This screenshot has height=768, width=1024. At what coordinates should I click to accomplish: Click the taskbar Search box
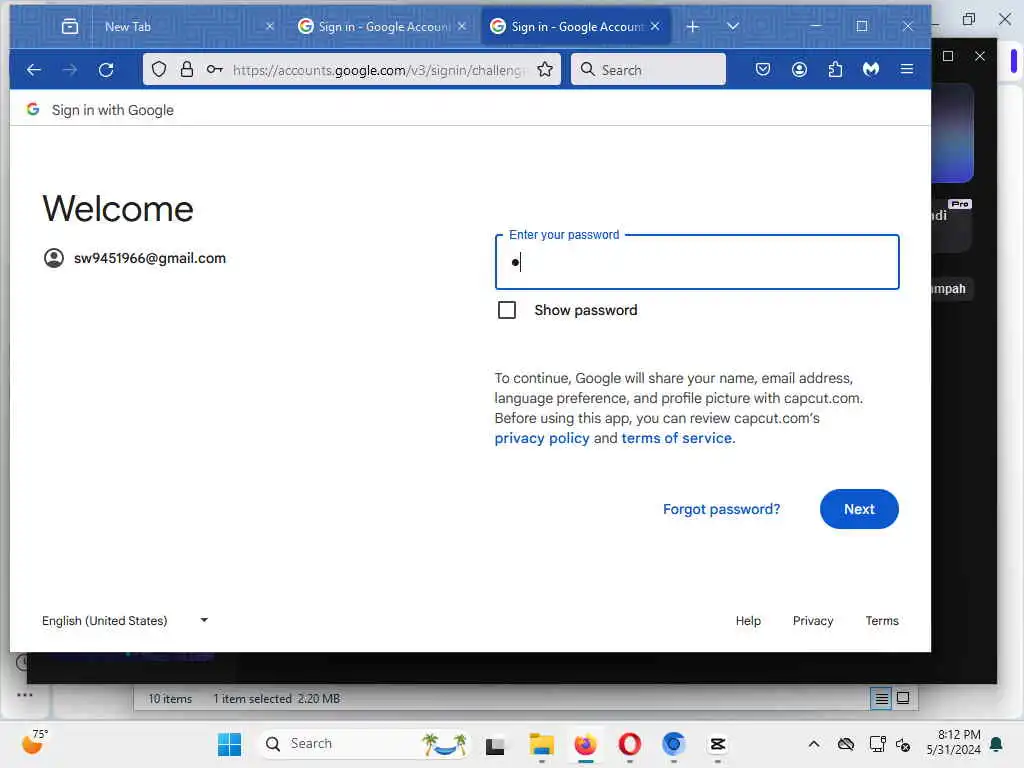[363, 744]
